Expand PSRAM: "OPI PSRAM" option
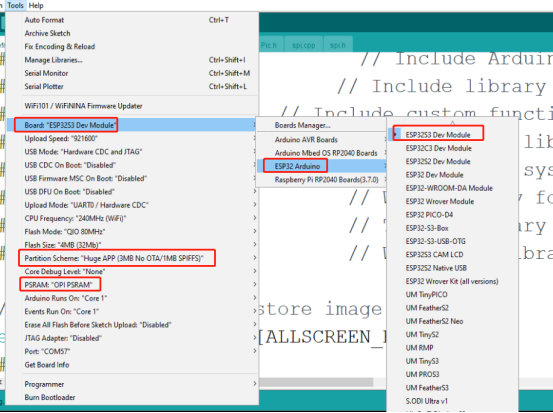This screenshot has height=413, width=553. pyautogui.click(x=132, y=285)
